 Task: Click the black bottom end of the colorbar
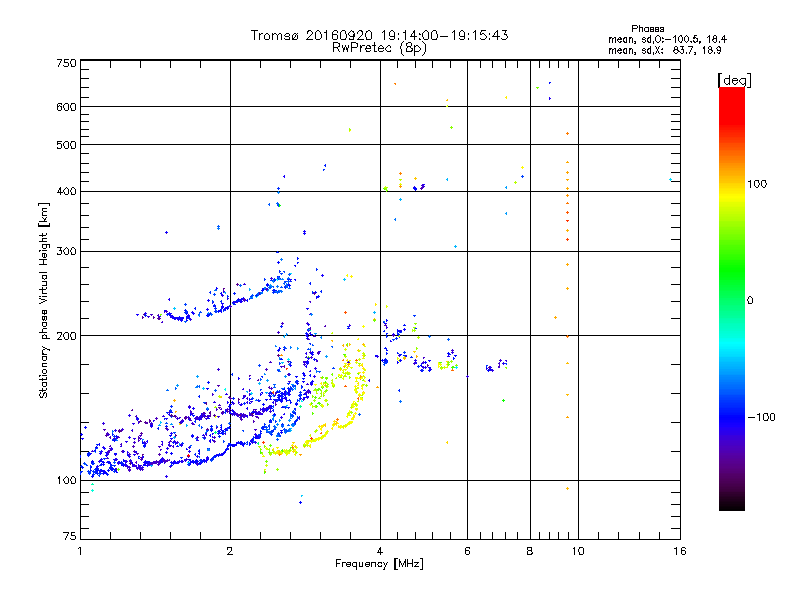(732, 503)
